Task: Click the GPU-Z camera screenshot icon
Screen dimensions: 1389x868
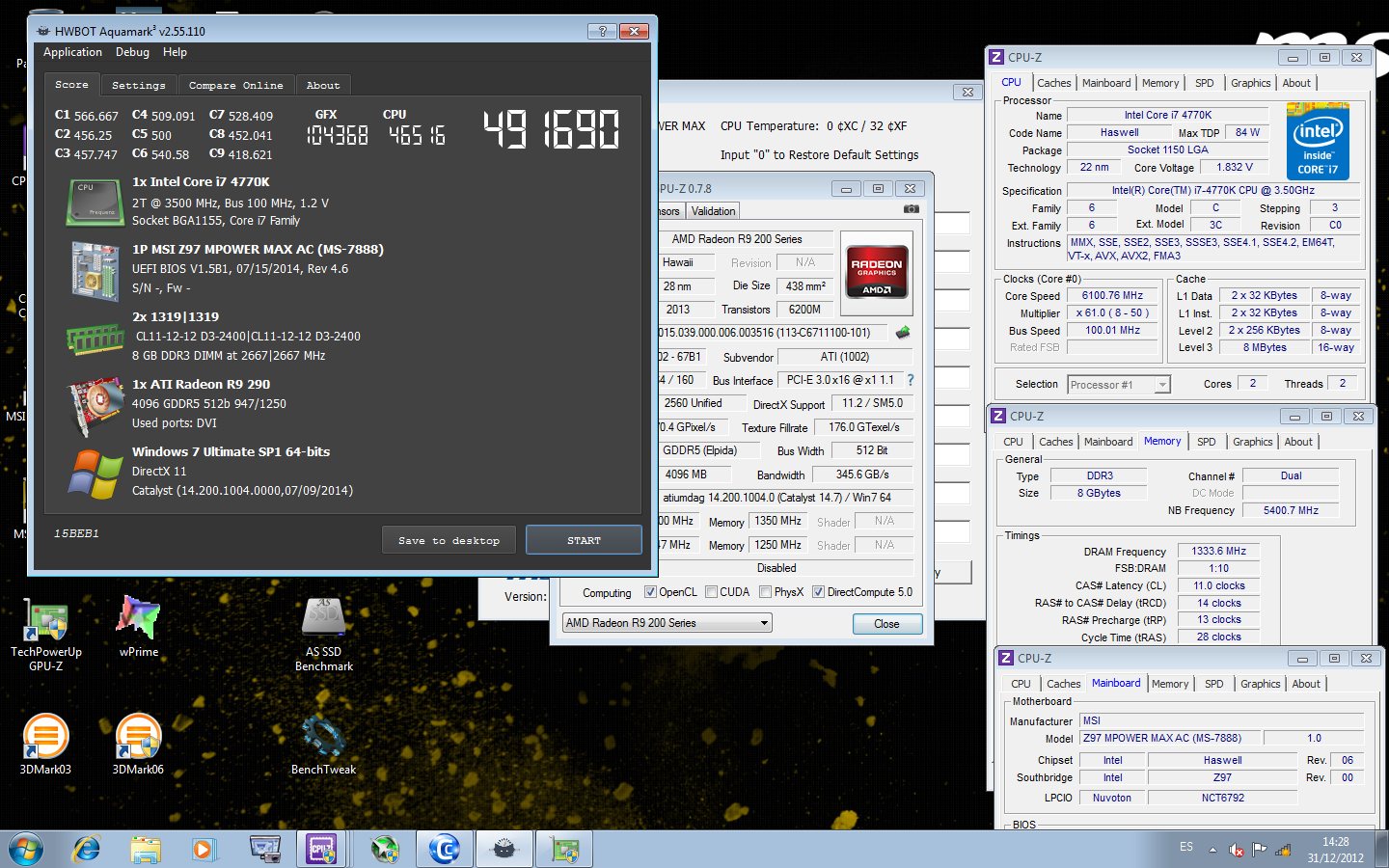Action: click(911, 209)
